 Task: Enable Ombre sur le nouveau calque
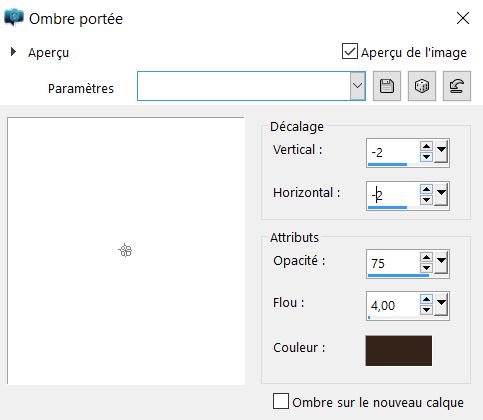coord(281,401)
